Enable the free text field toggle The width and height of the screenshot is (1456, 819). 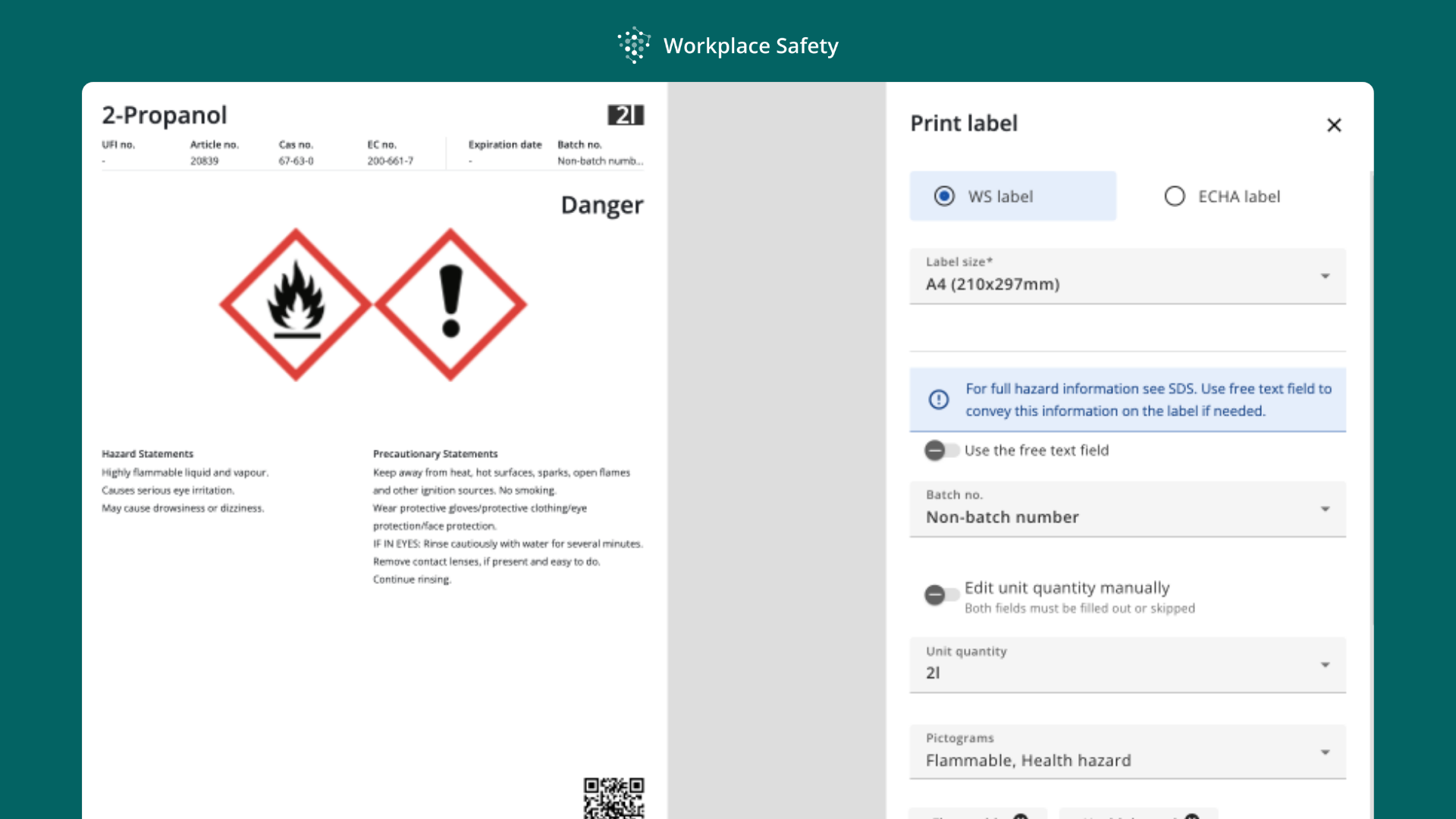tap(940, 450)
